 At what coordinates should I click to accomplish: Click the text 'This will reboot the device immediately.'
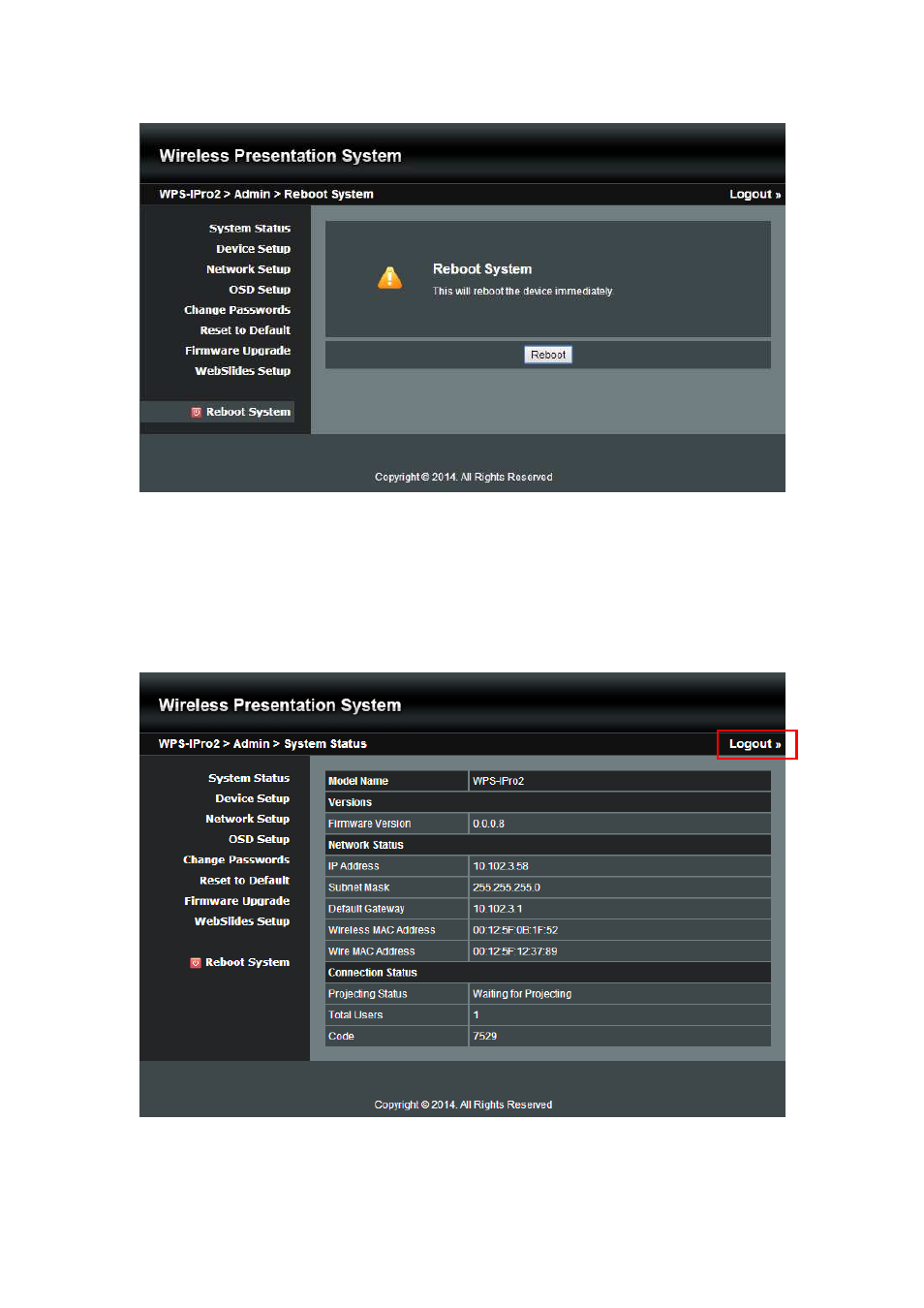tap(523, 291)
